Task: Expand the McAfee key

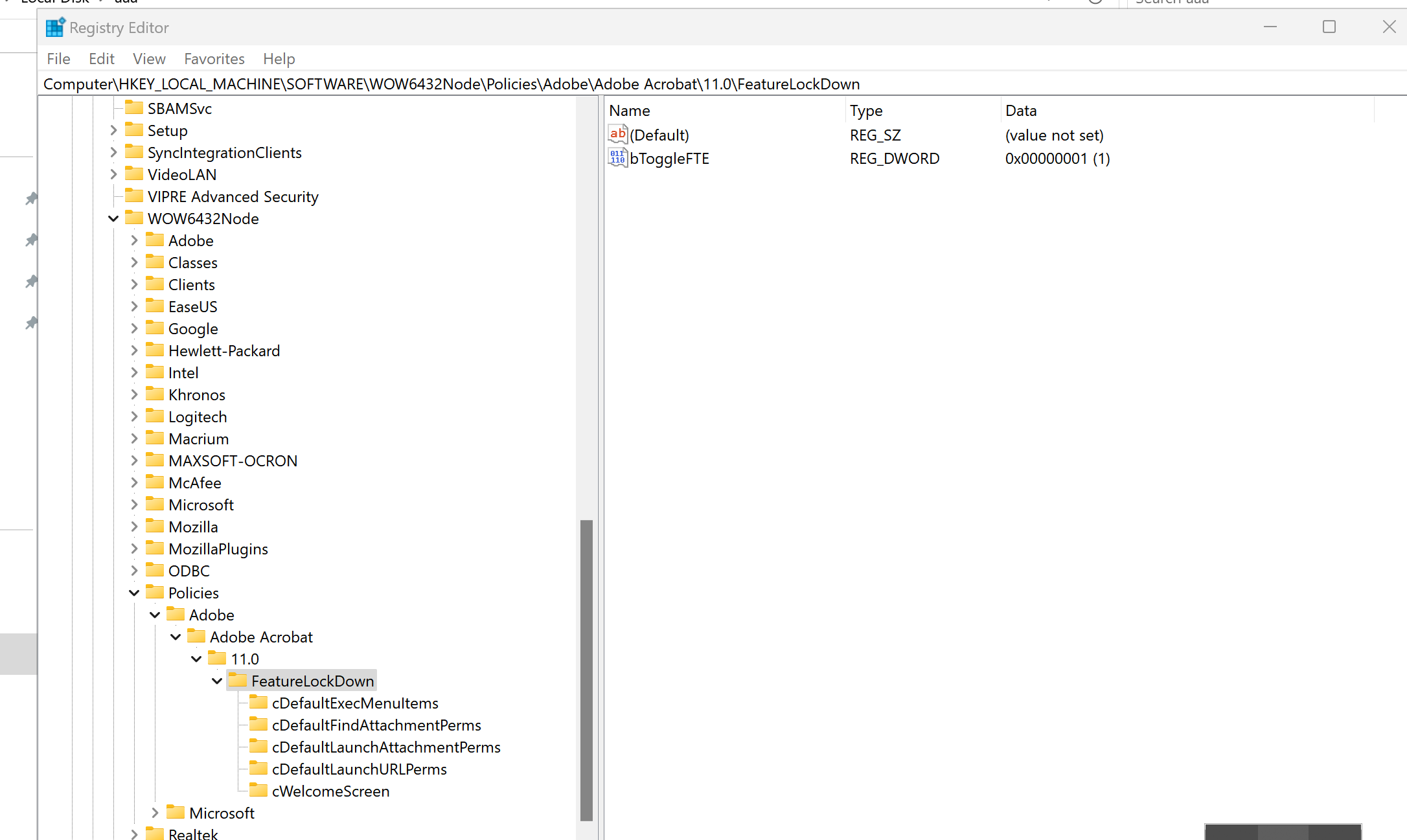Action: click(x=133, y=482)
